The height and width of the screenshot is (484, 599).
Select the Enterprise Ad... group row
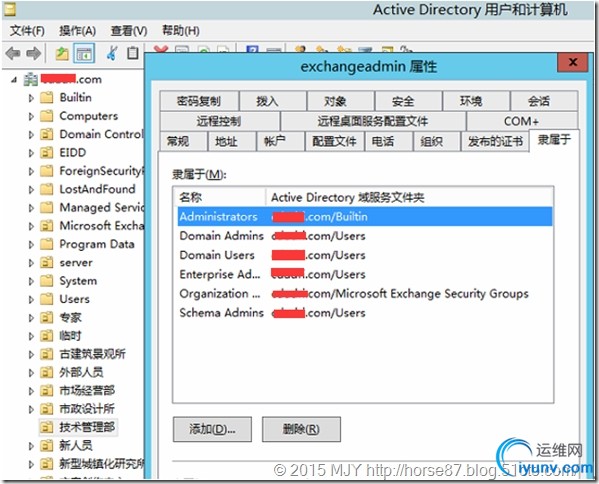(x=365, y=274)
